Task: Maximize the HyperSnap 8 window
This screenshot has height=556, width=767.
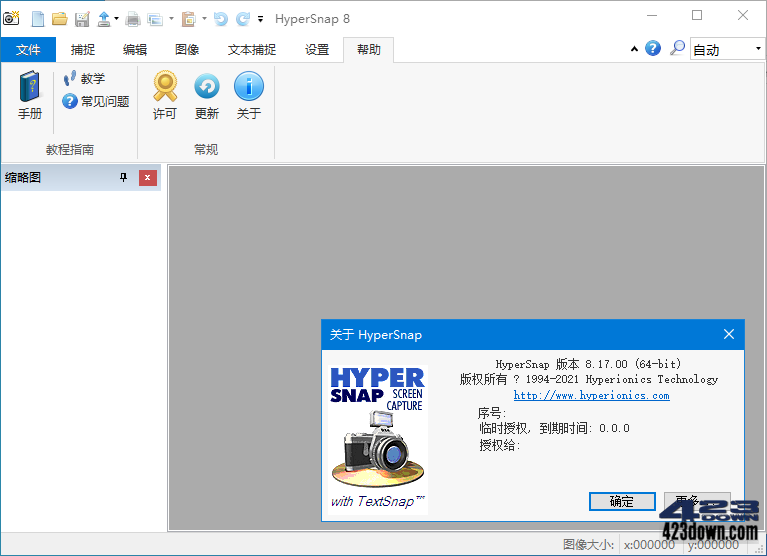Action: [x=697, y=16]
